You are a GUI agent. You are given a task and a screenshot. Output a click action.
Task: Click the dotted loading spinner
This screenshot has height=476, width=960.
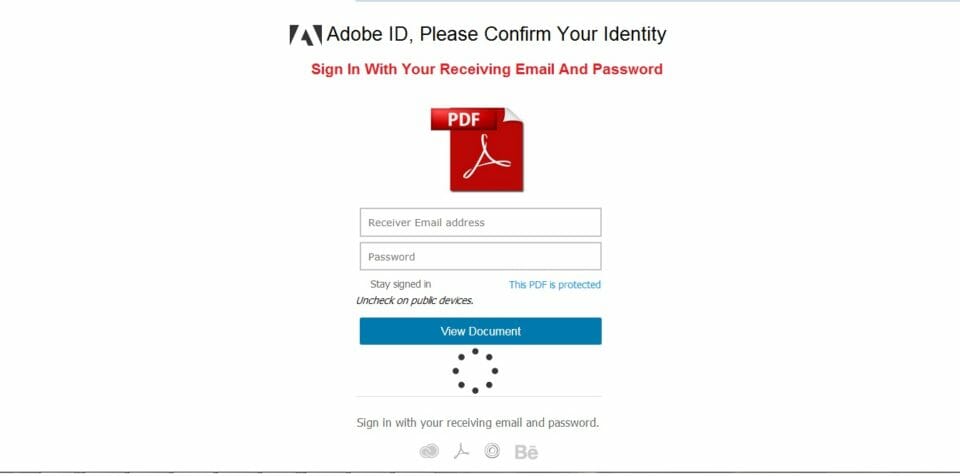475,371
